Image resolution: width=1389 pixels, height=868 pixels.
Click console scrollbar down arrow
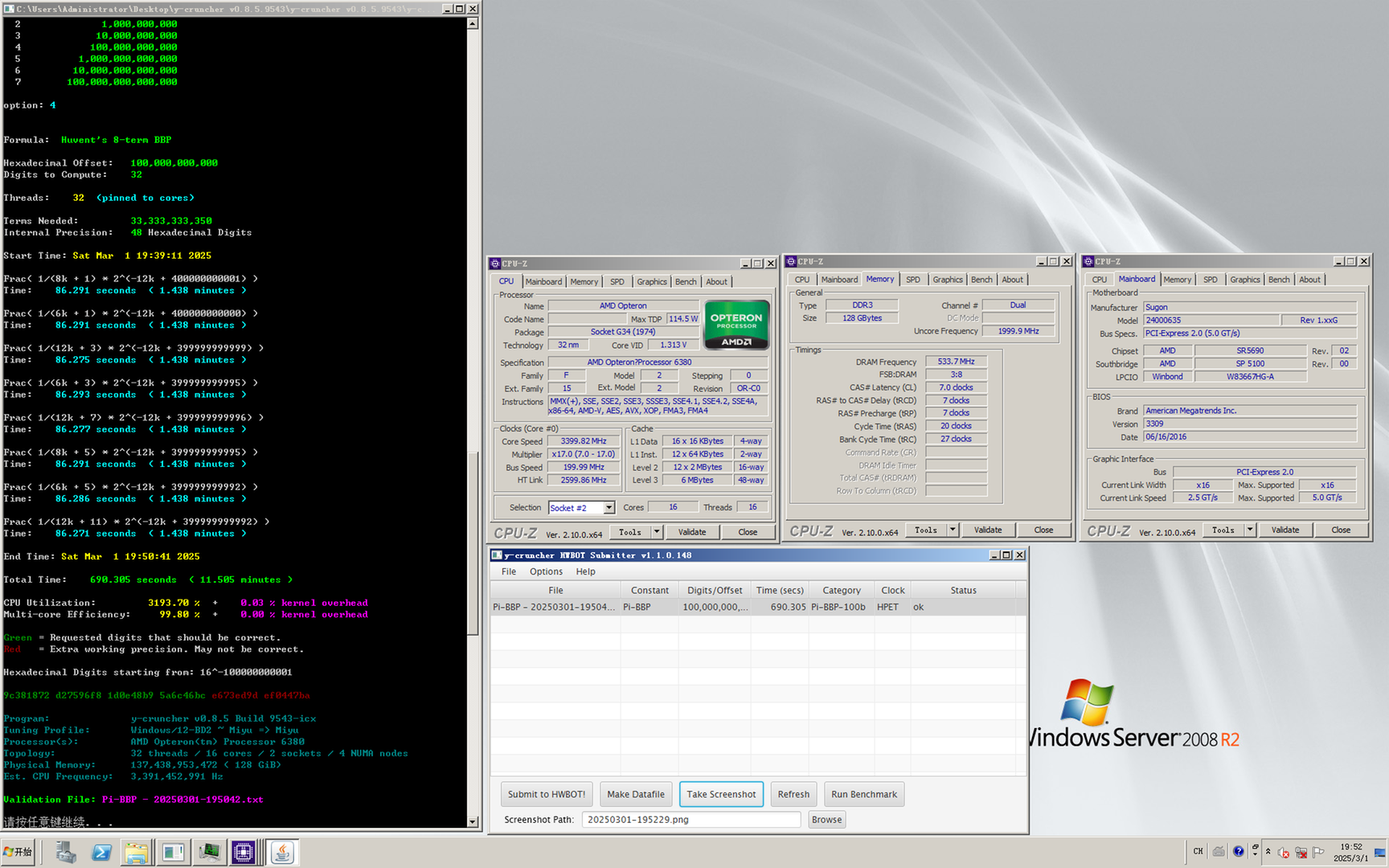(x=473, y=821)
